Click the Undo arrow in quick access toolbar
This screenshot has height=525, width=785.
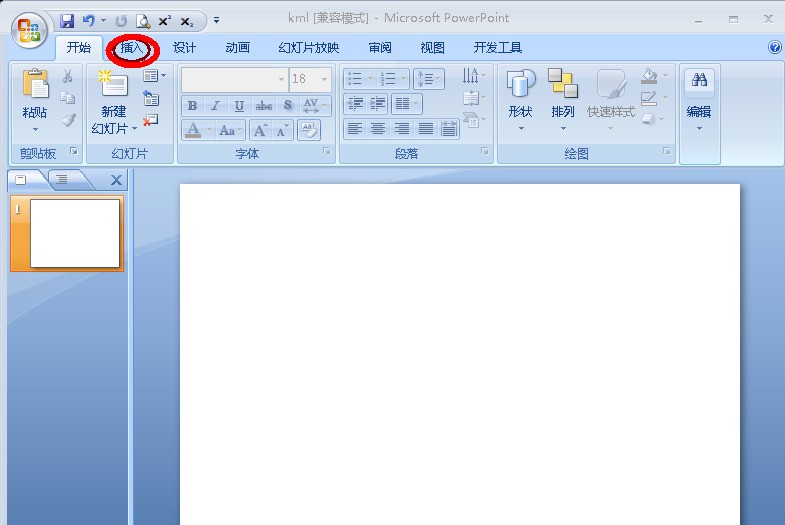click(x=89, y=21)
